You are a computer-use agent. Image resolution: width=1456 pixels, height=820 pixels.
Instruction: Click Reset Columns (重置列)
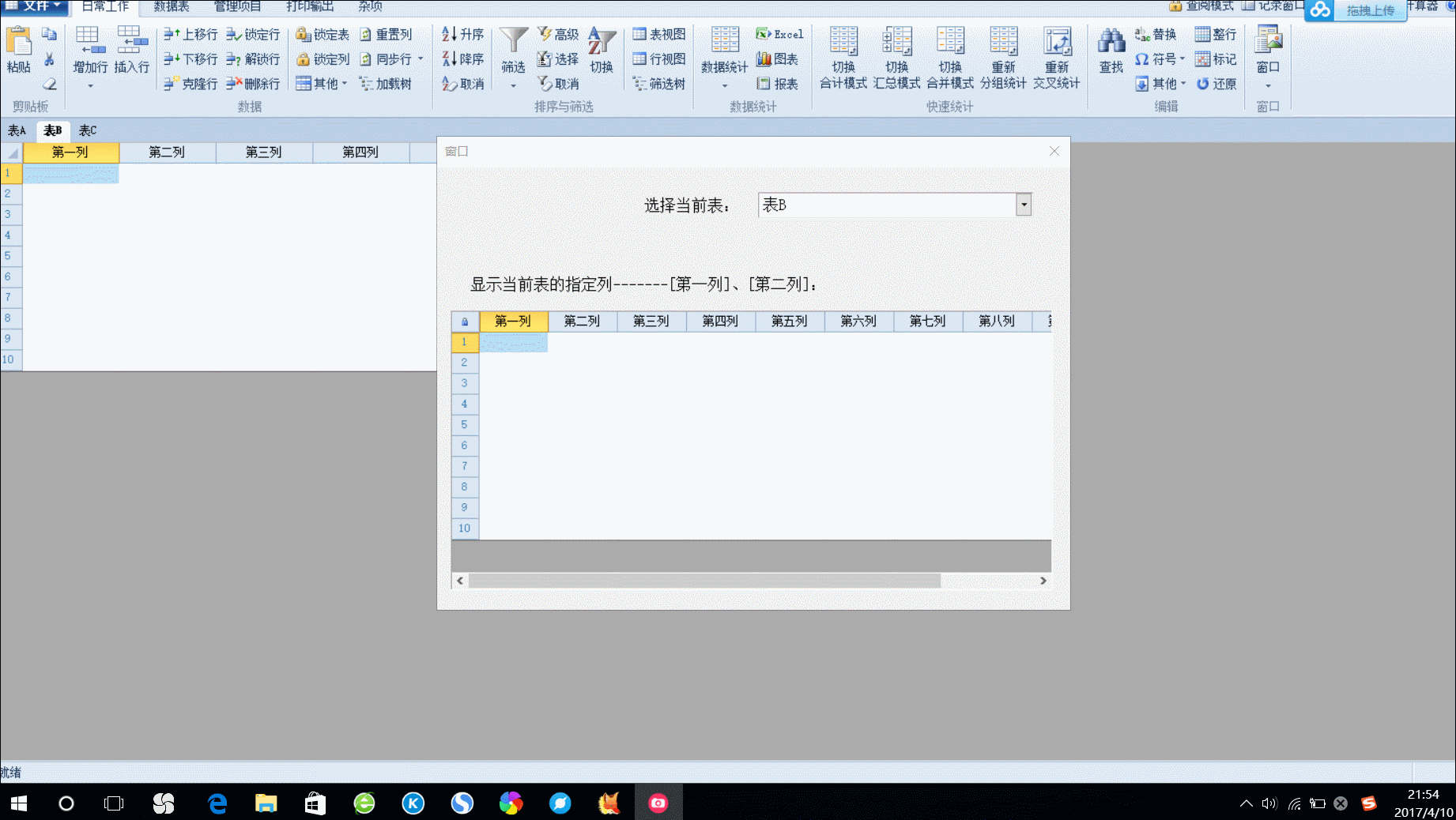(x=386, y=34)
